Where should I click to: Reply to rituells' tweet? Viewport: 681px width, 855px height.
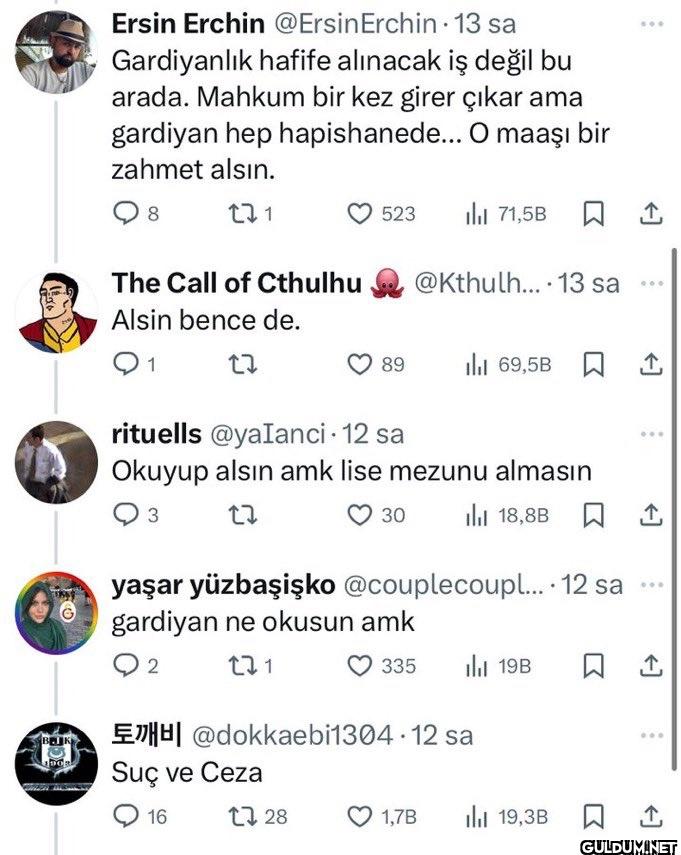point(124,515)
